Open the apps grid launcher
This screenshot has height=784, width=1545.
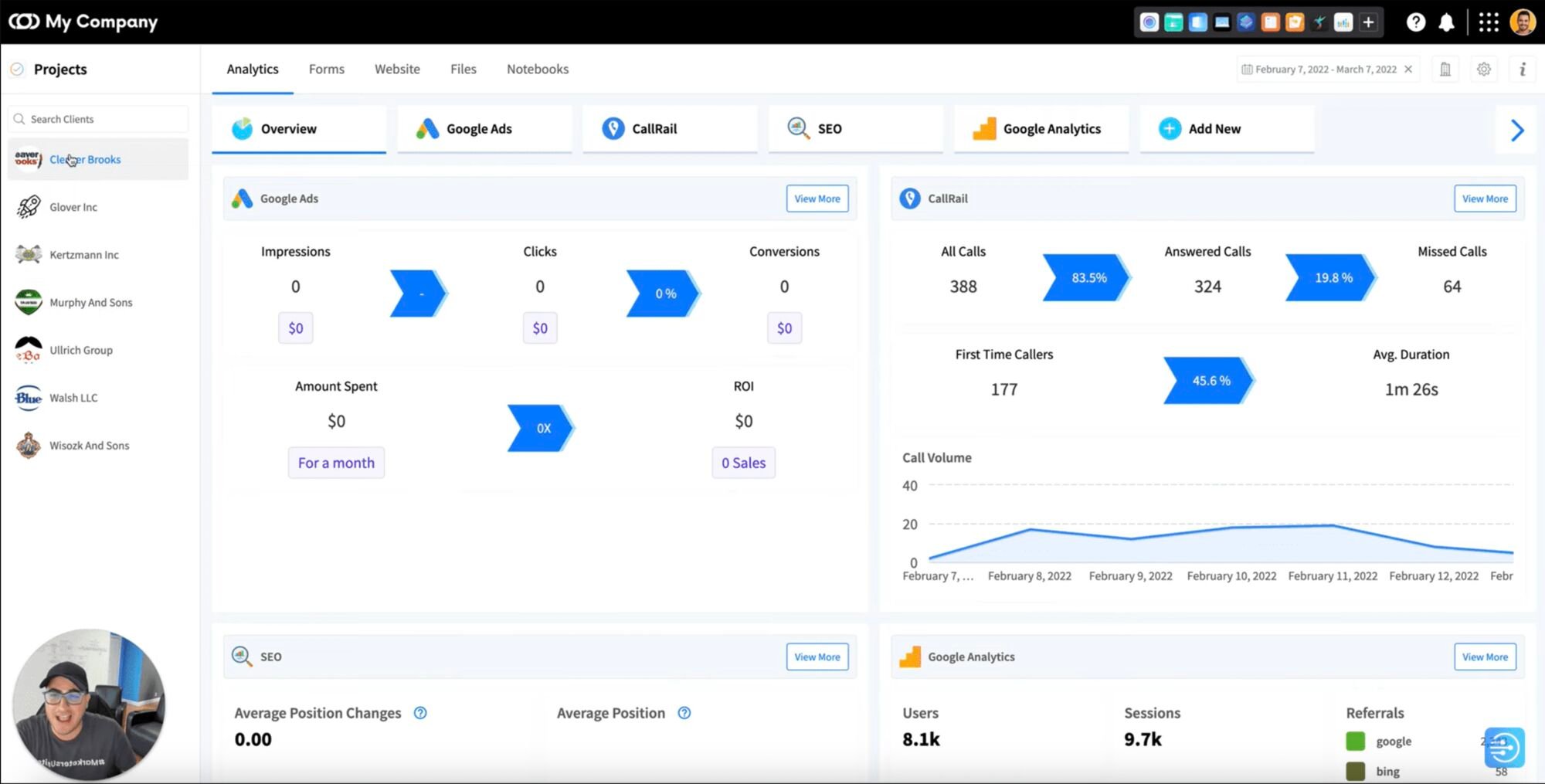pyautogui.click(x=1488, y=22)
